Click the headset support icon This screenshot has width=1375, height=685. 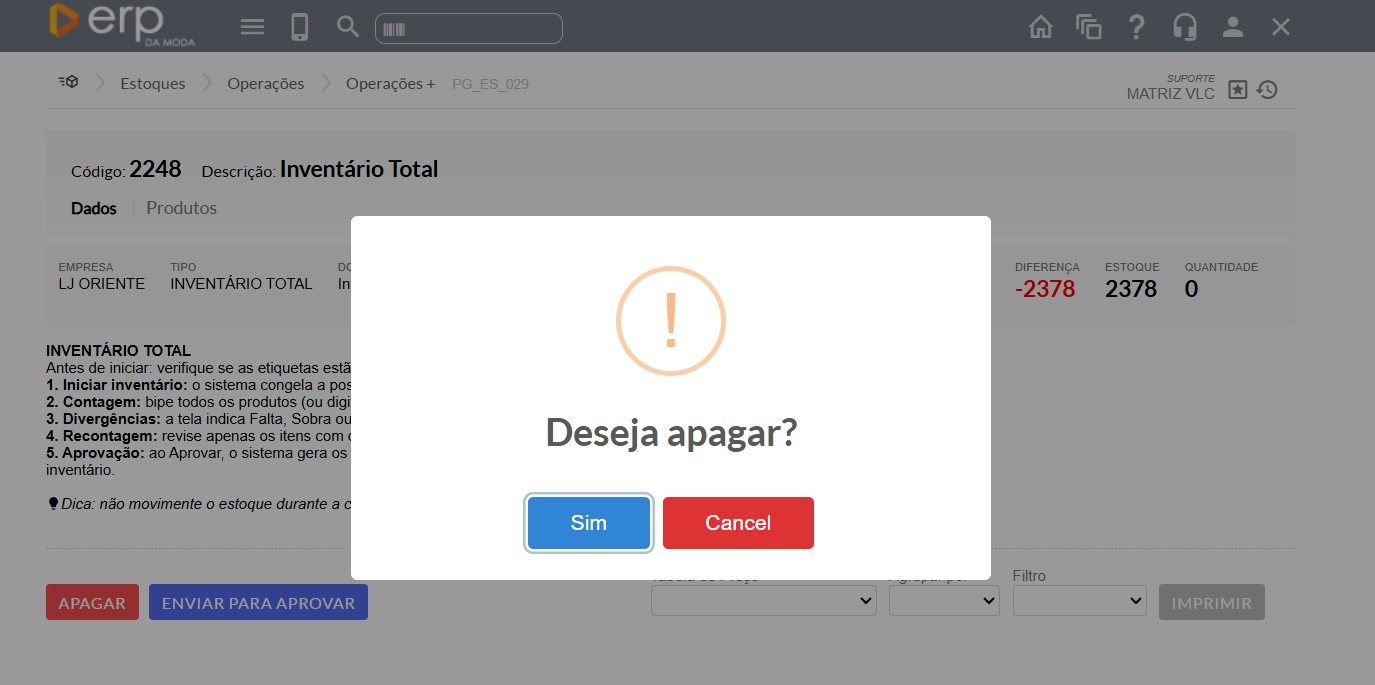(x=1185, y=27)
